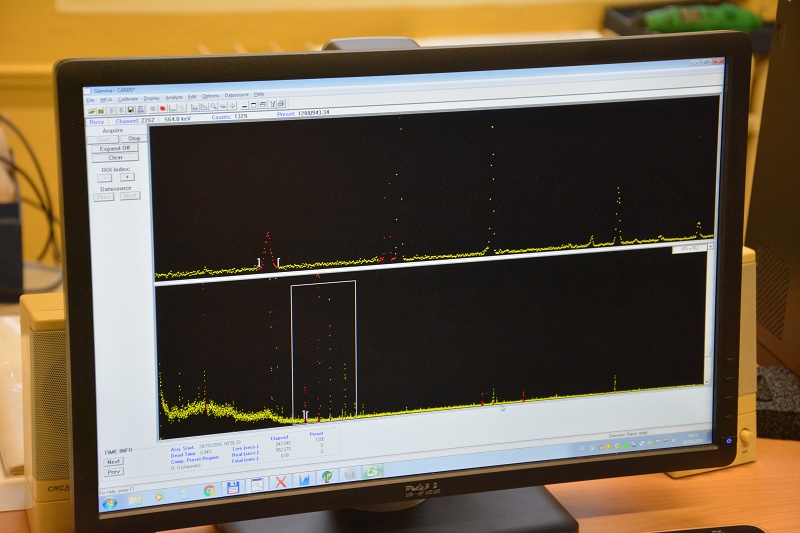Click the Clear button
Viewport: 800px width, 533px height.
115,158
